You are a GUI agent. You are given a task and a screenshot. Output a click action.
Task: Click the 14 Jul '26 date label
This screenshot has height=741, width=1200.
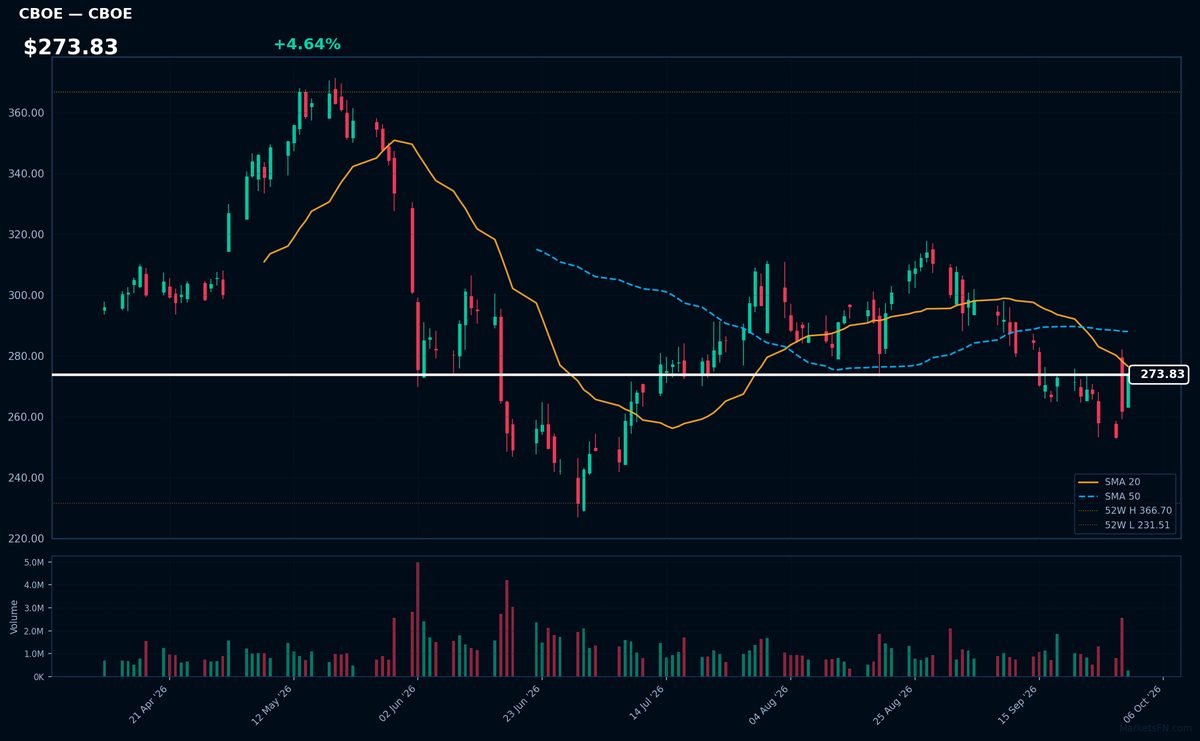pyautogui.click(x=646, y=705)
